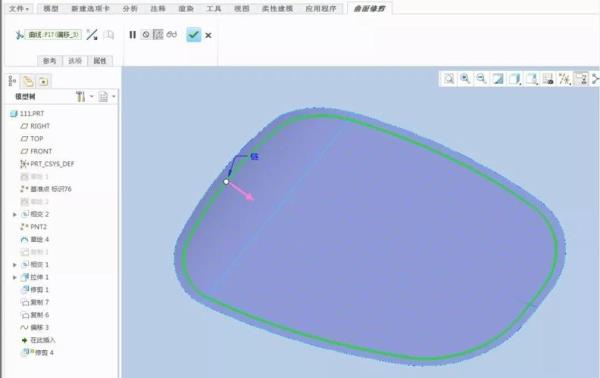The width and height of the screenshot is (600, 378).
Task: Accept the trim with the green checkmark
Action: (x=194, y=35)
